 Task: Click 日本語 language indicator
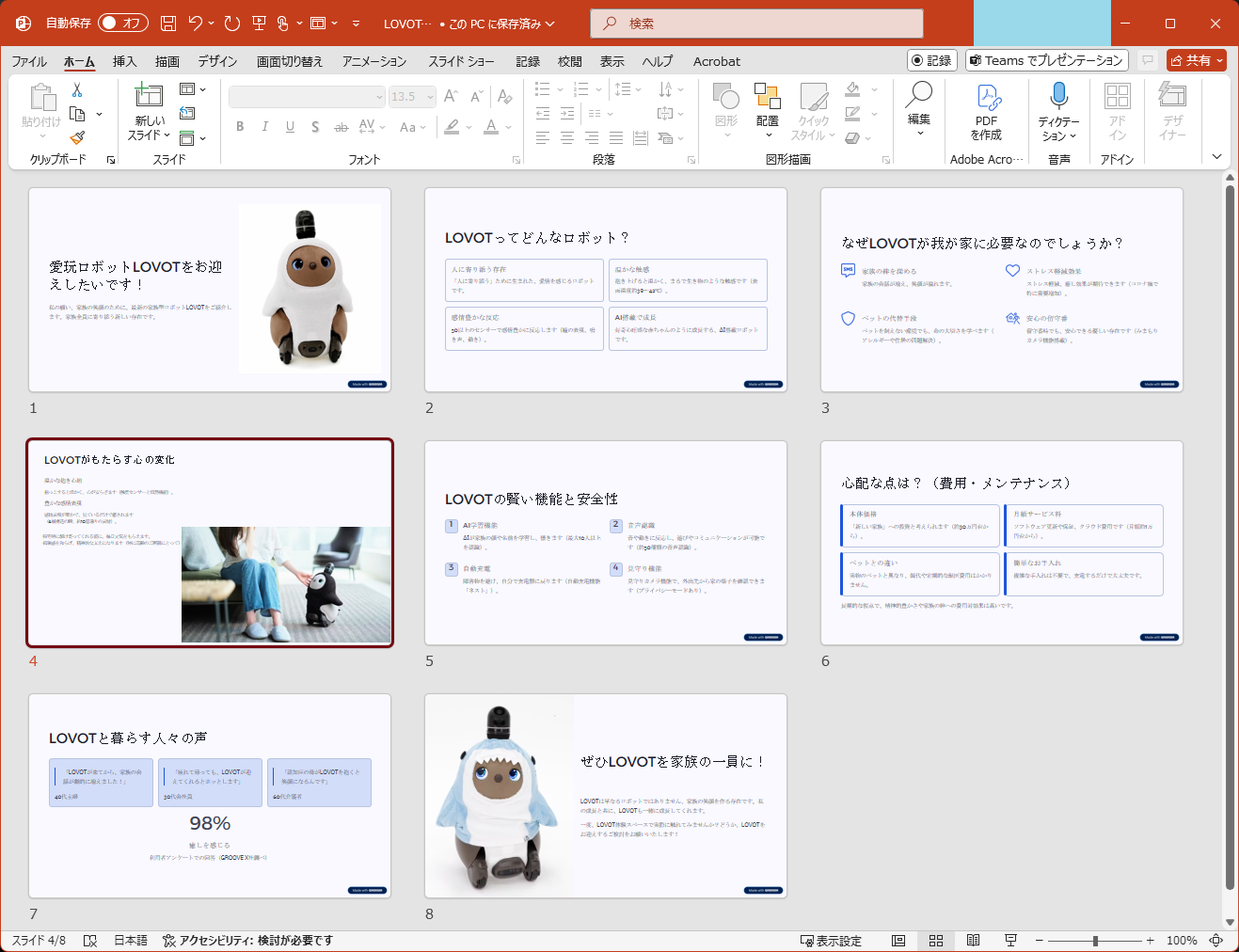coord(131,941)
